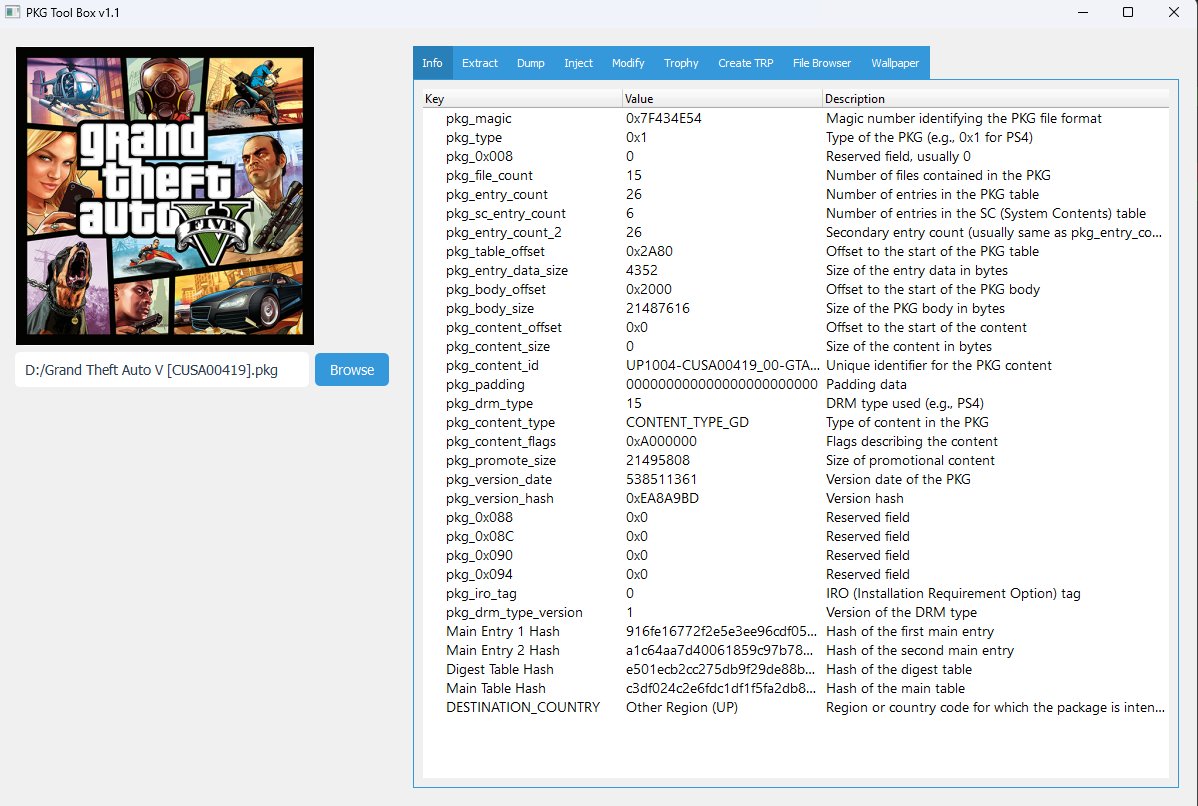
Task: Select the pkg_type key
Action: click(474, 138)
